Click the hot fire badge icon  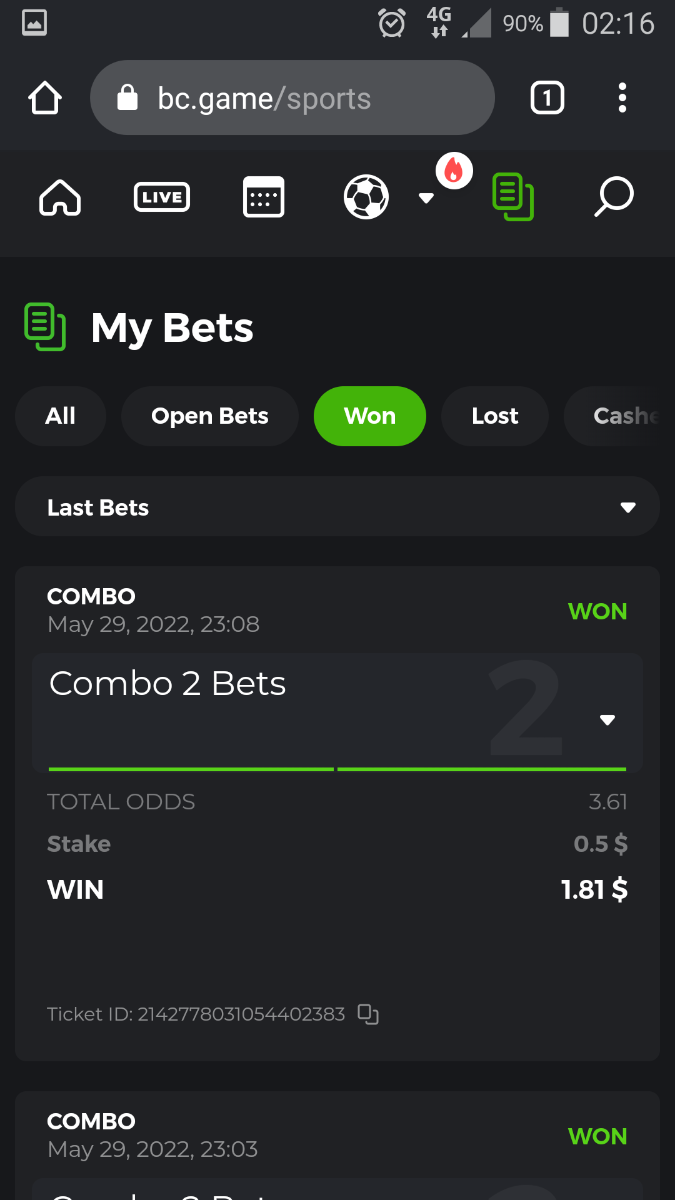tap(454, 171)
